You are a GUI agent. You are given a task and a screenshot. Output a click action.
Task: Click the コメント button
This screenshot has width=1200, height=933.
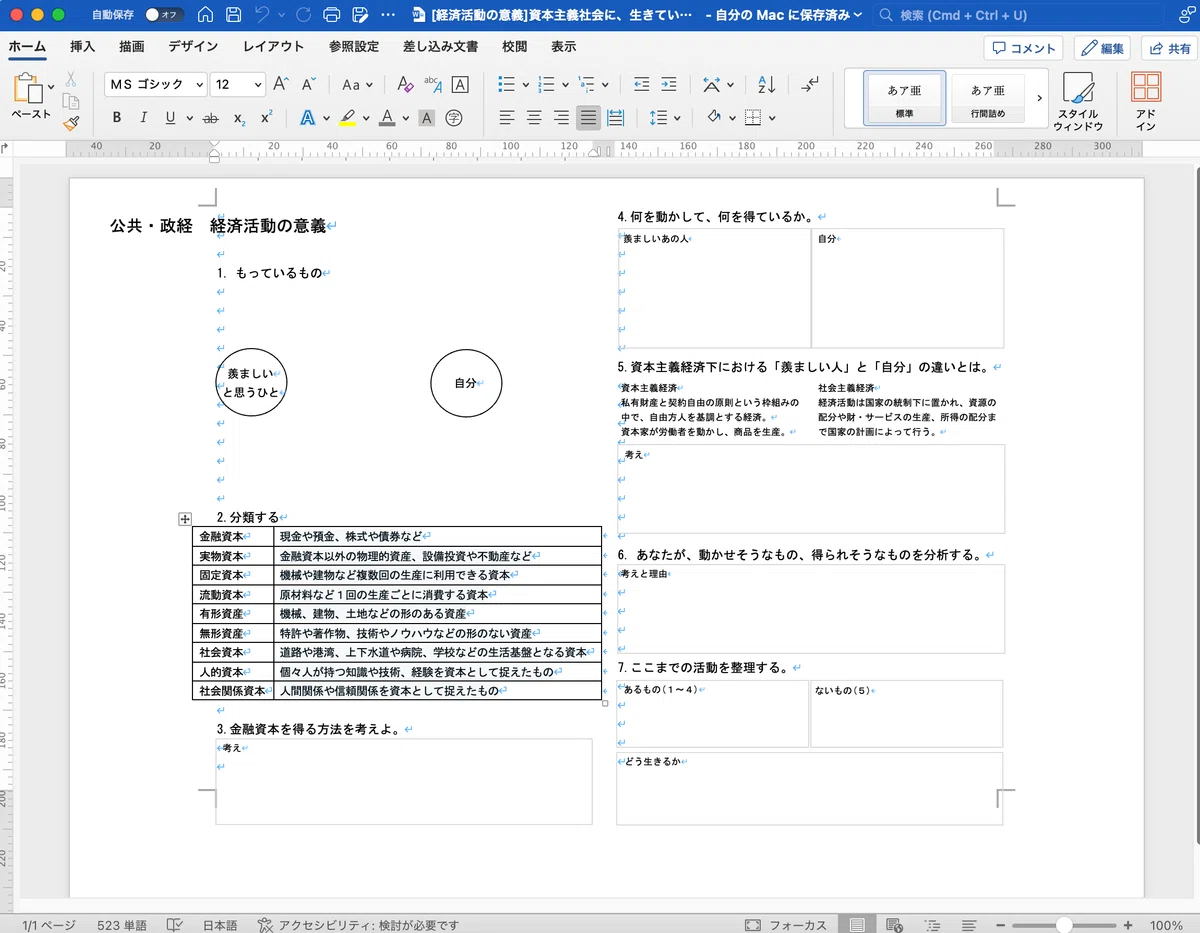(1023, 48)
